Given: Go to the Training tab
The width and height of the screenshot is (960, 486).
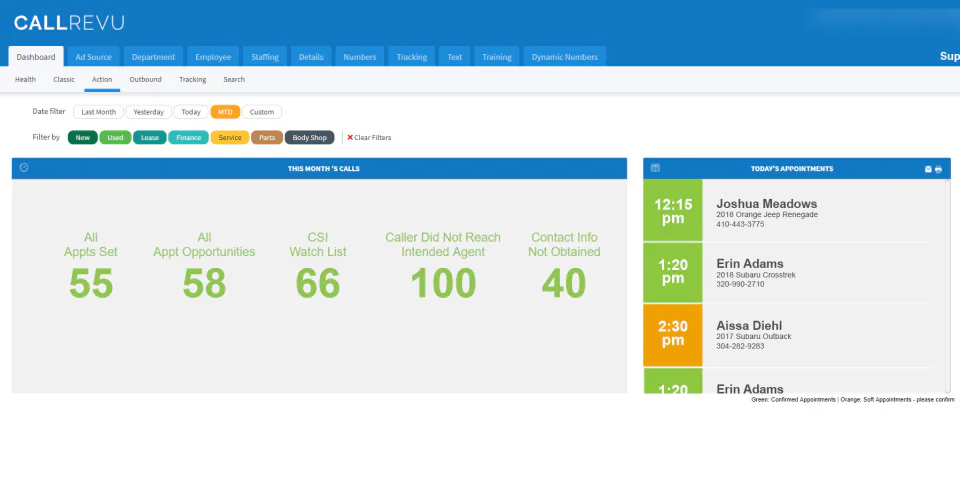Looking at the screenshot, I should 497,57.
